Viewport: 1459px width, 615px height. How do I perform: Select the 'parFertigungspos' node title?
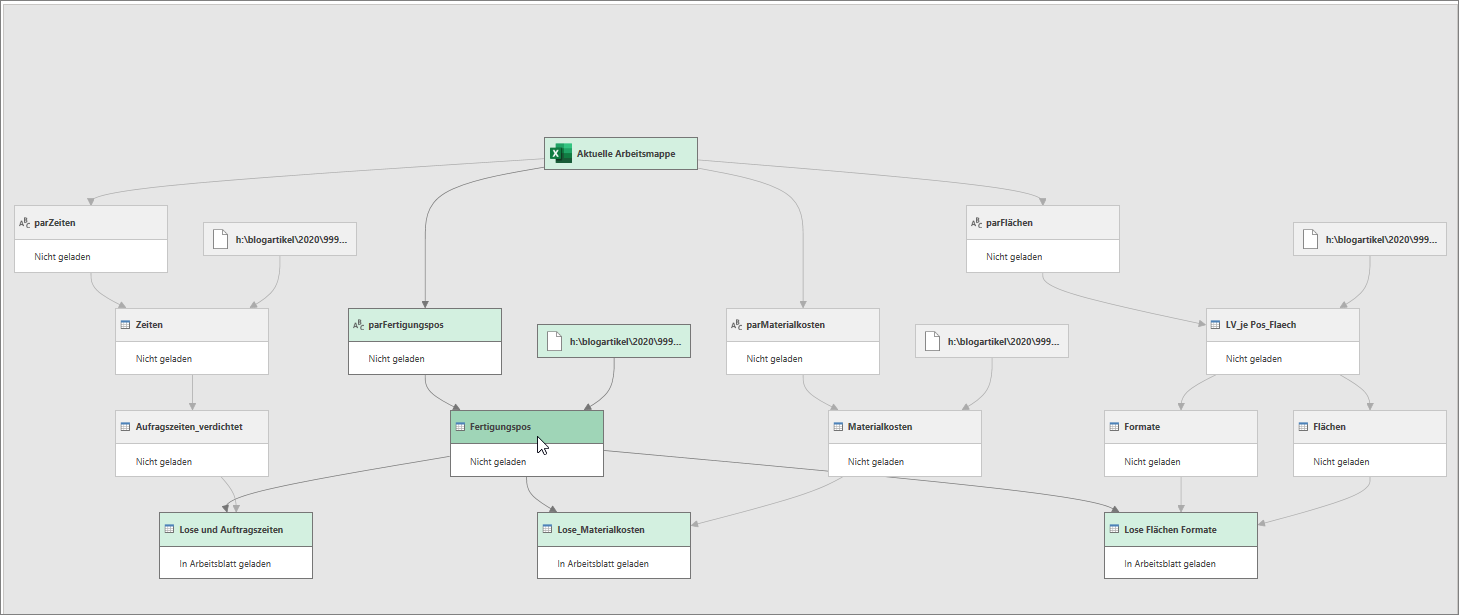click(406, 325)
